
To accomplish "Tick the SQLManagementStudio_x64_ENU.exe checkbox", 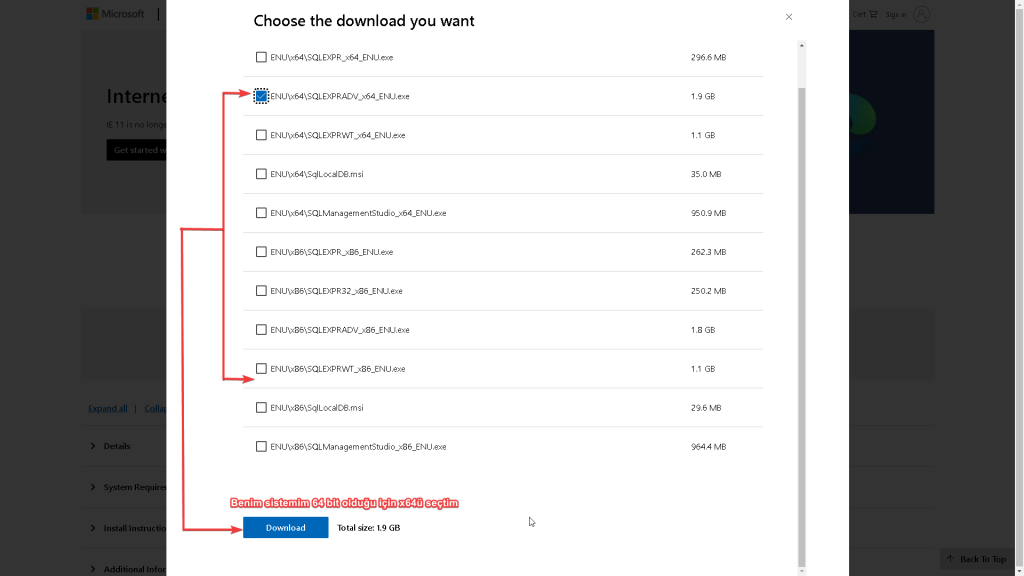I will pos(261,213).
